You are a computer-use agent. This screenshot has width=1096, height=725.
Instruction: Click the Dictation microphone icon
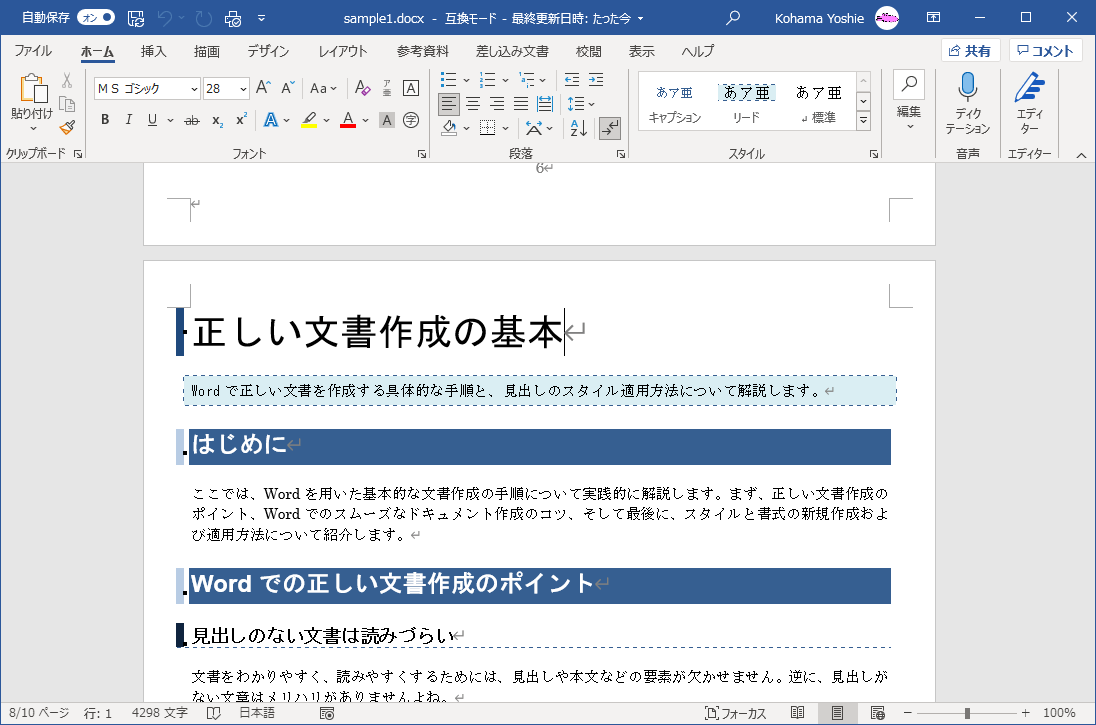[967, 86]
